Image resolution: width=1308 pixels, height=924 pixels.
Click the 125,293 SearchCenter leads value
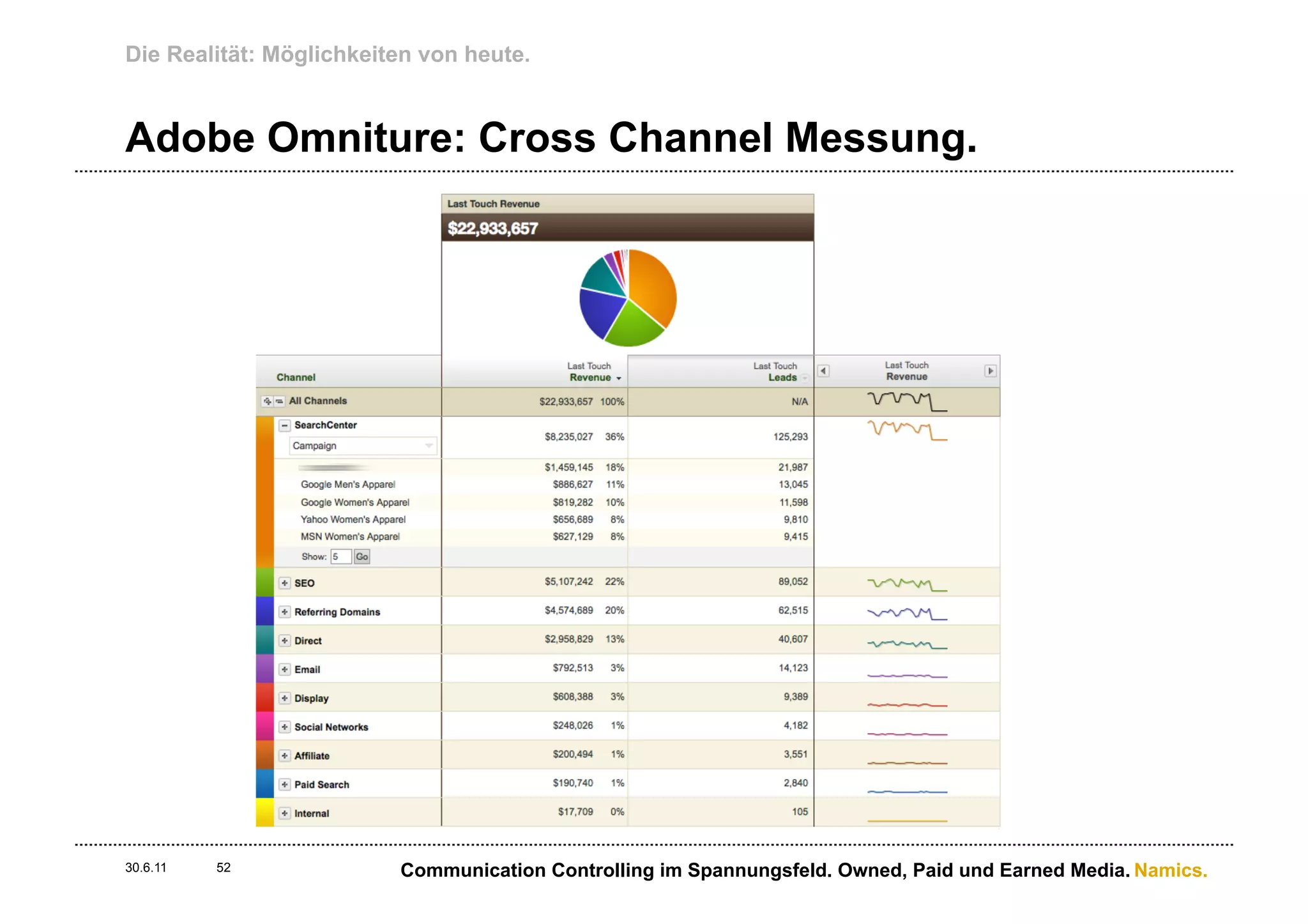point(791,437)
